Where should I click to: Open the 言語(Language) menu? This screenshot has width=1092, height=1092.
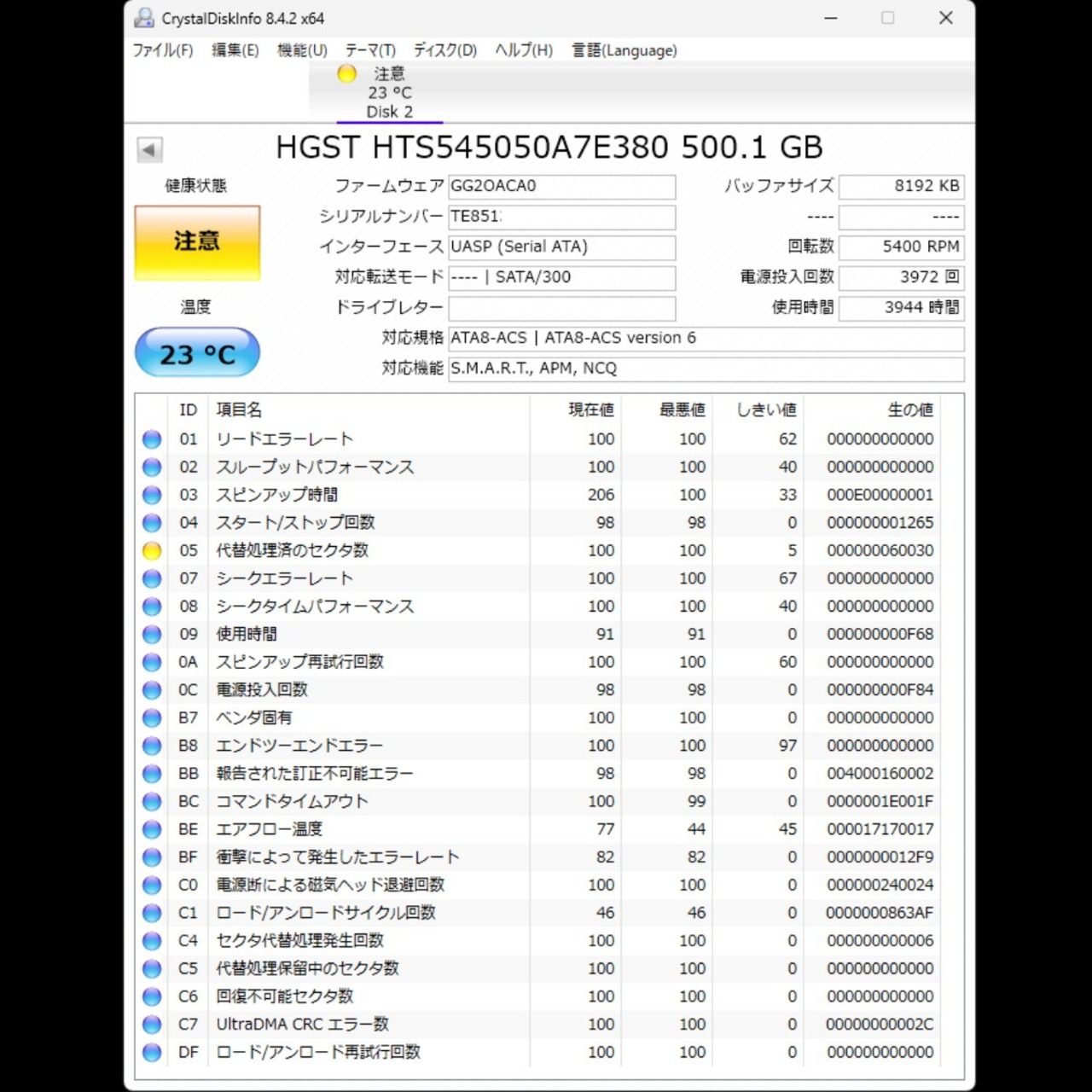click(624, 50)
